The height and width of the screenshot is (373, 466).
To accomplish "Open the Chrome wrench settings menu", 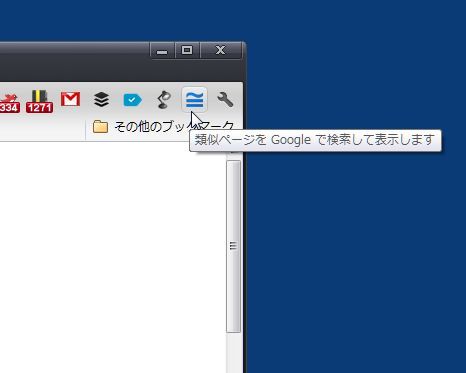I will (225, 100).
